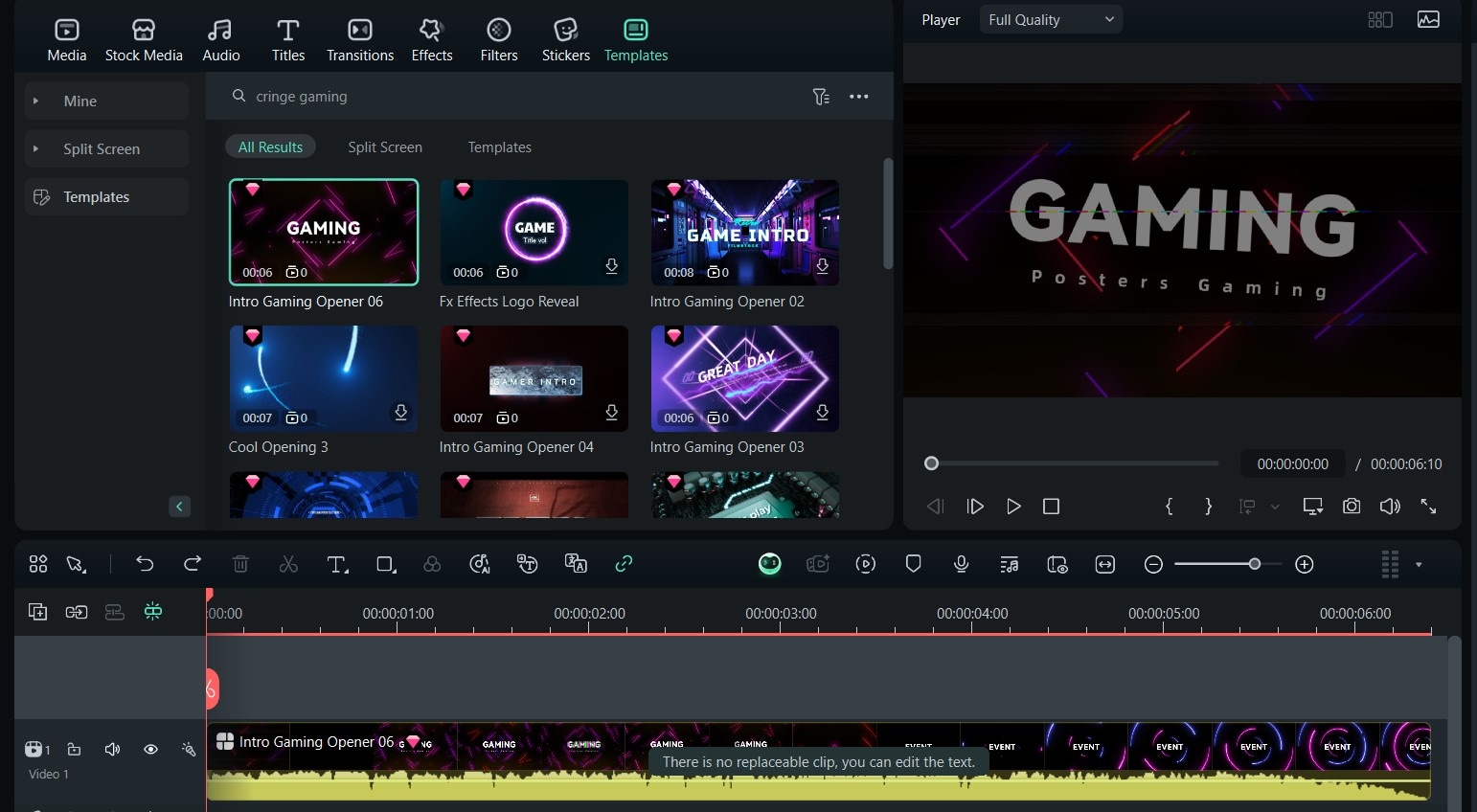Mark out point with right brace

pyautogui.click(x=1208, y=507)
